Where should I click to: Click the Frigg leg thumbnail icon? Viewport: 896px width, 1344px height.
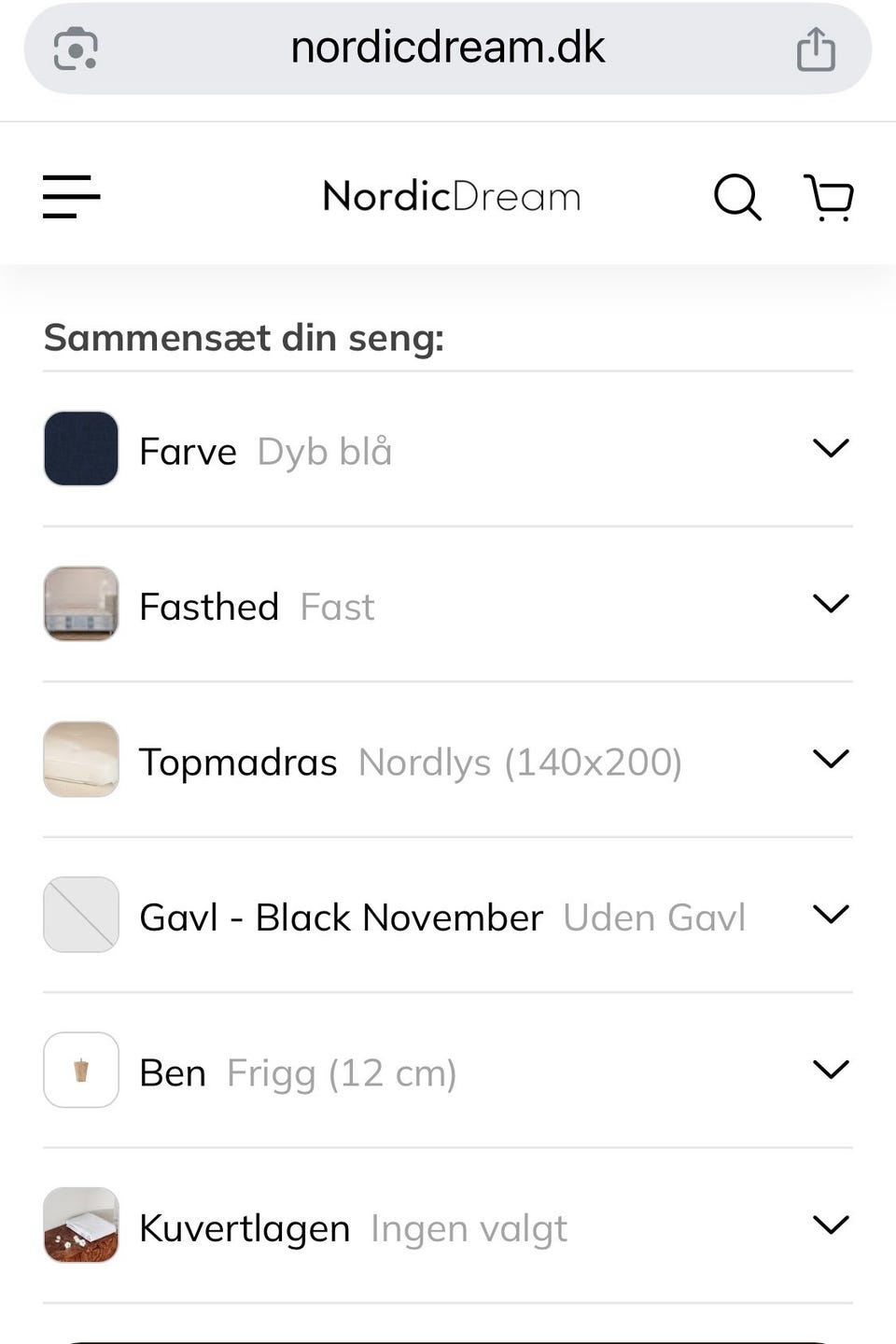(x=81, y=1070)
